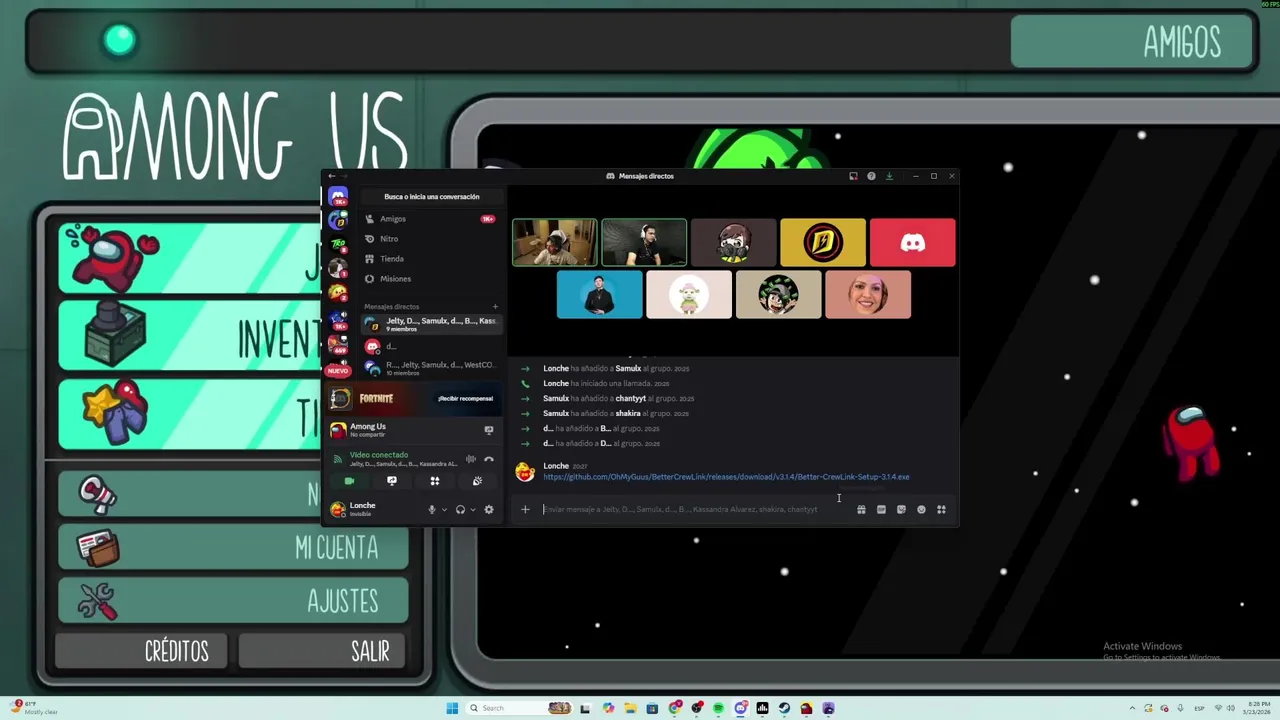Open Nitro page in Discord sidebar

[x=431, y=239]
